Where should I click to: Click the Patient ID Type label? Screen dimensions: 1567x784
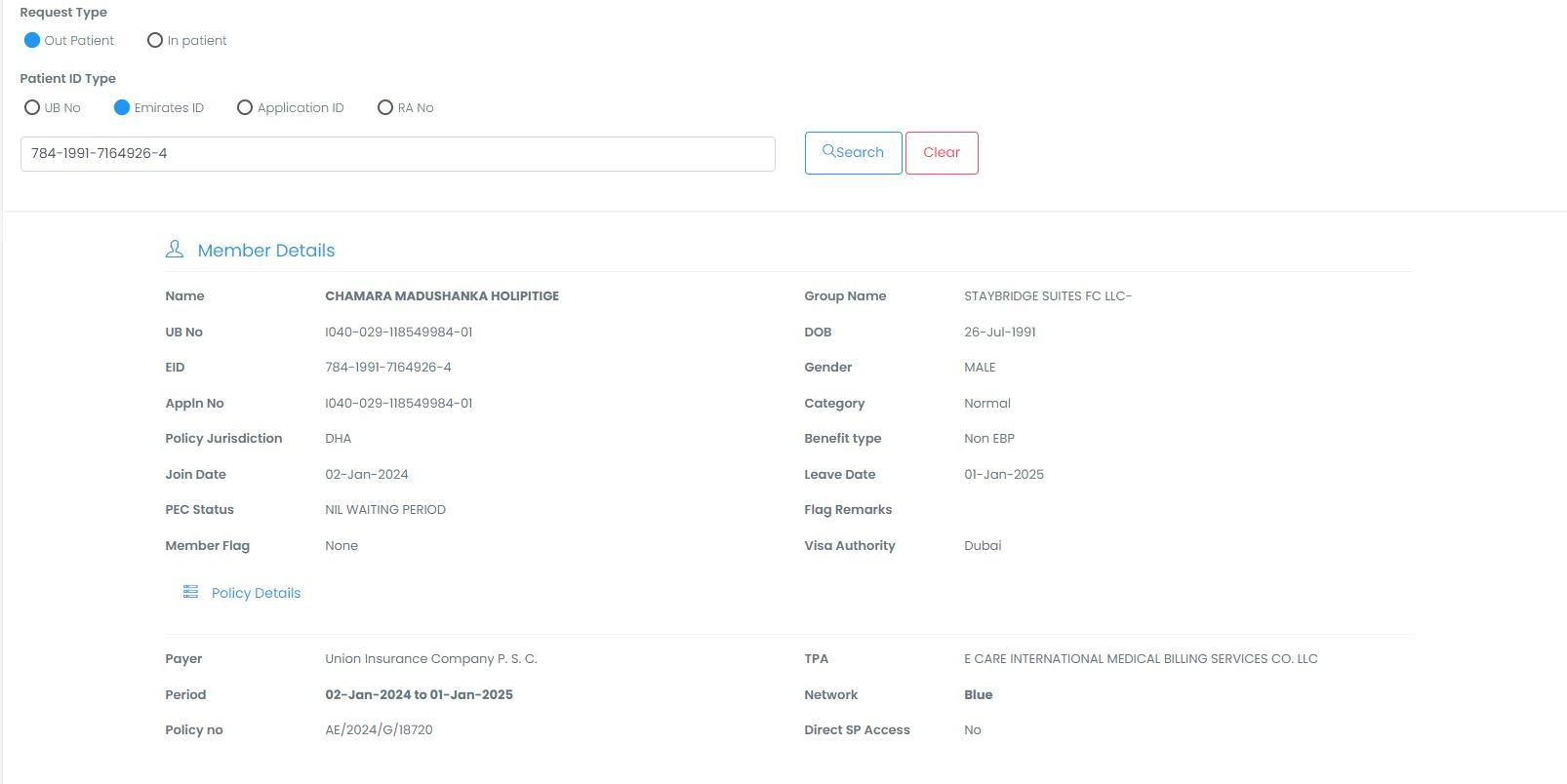pyautogui.click(x=68, y=78)
